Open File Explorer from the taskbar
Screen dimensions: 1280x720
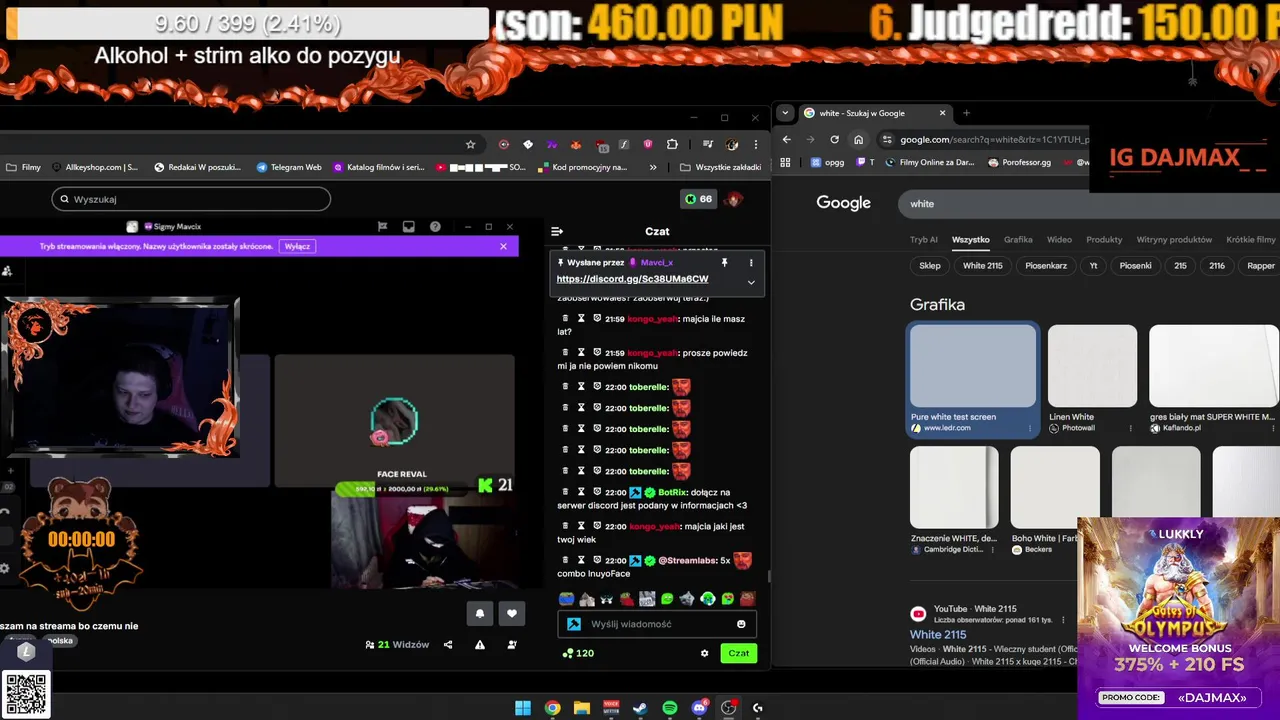coord(582,708)
